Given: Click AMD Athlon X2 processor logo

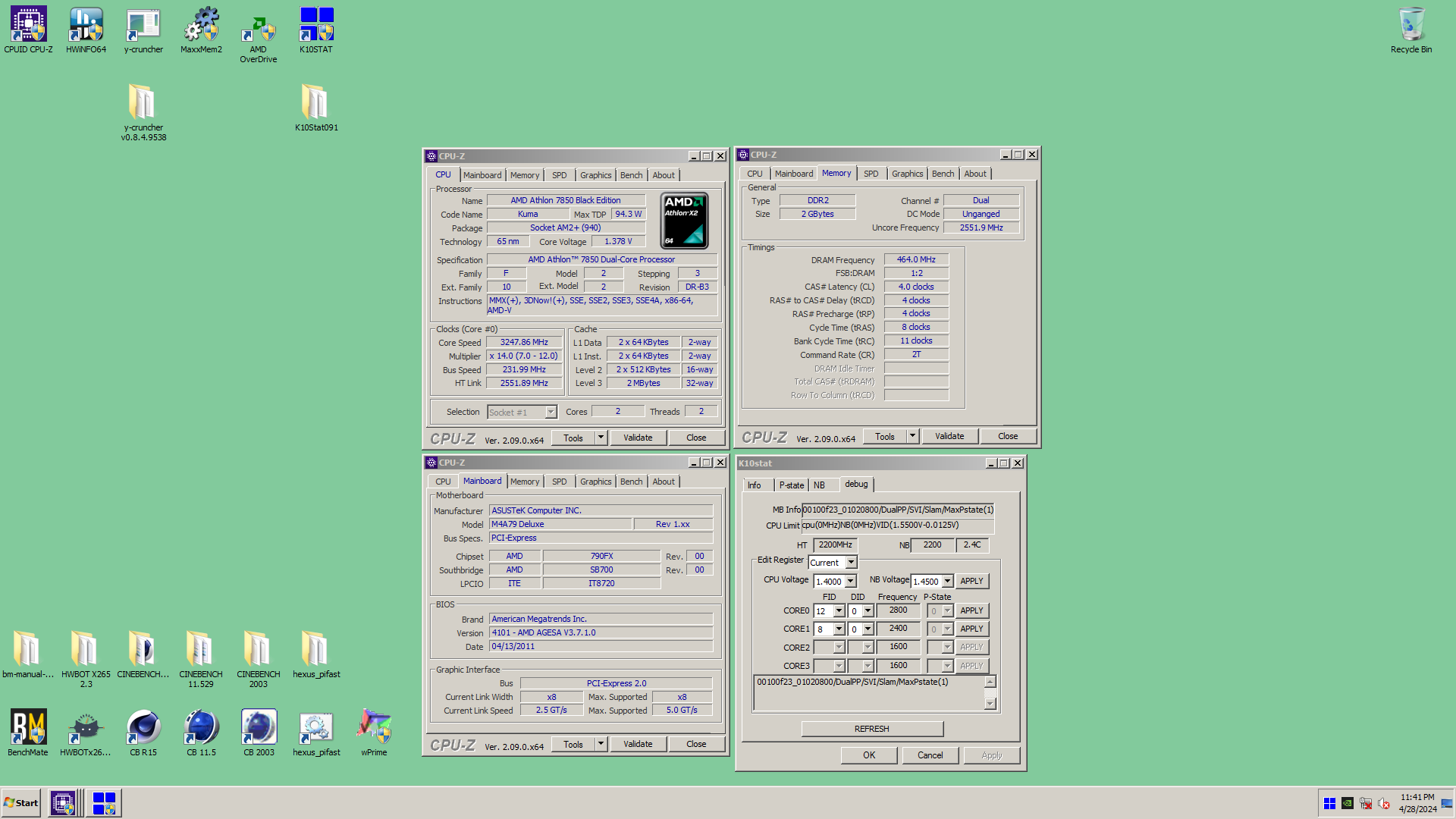Looking at the screenshot, I should tap(685, 221).
